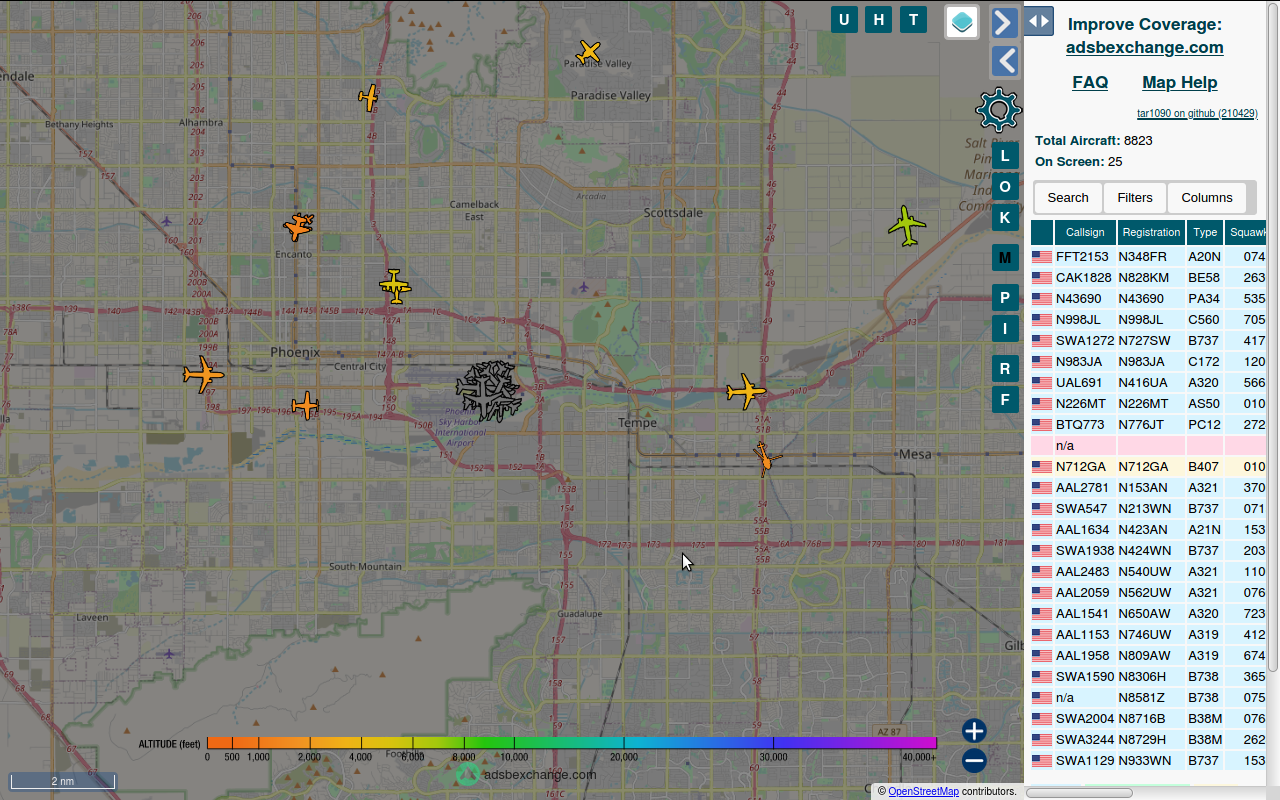
Task: Toggle the K map option
Action: click(x=1005, y=217)
